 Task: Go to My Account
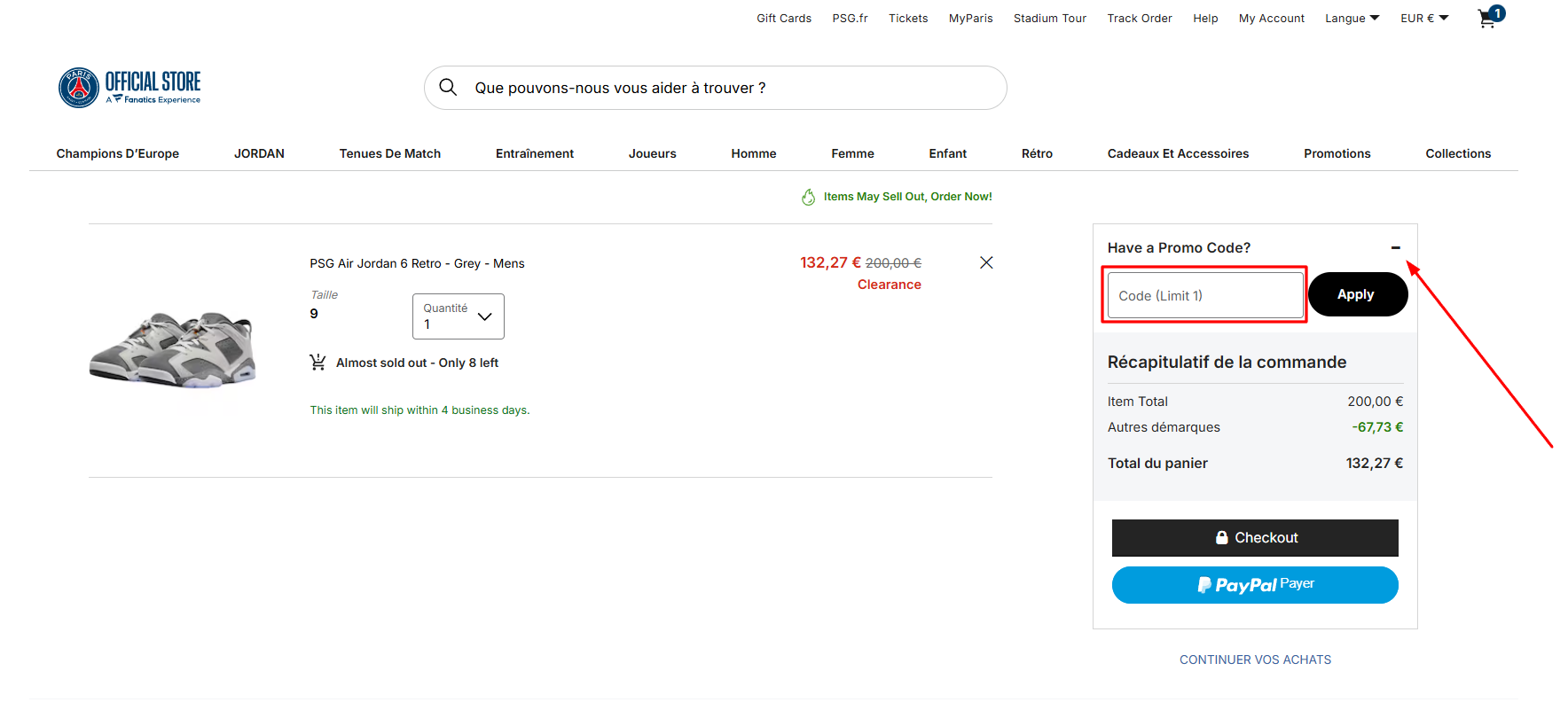point(1272,18)
